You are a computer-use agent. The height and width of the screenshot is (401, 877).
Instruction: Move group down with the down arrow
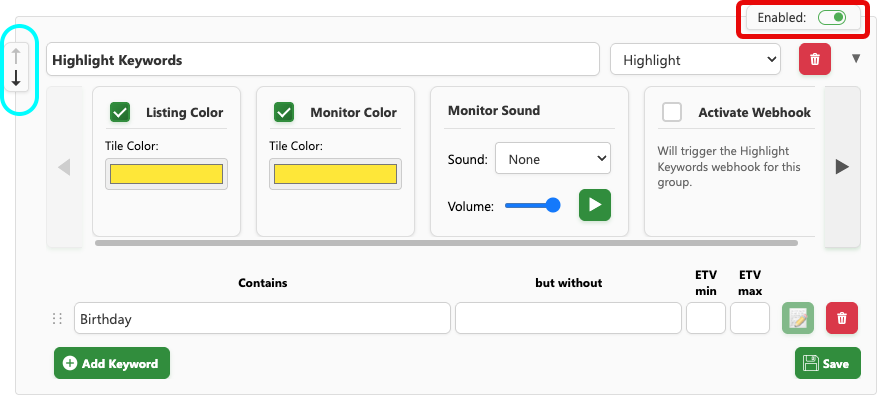[16, 78]
